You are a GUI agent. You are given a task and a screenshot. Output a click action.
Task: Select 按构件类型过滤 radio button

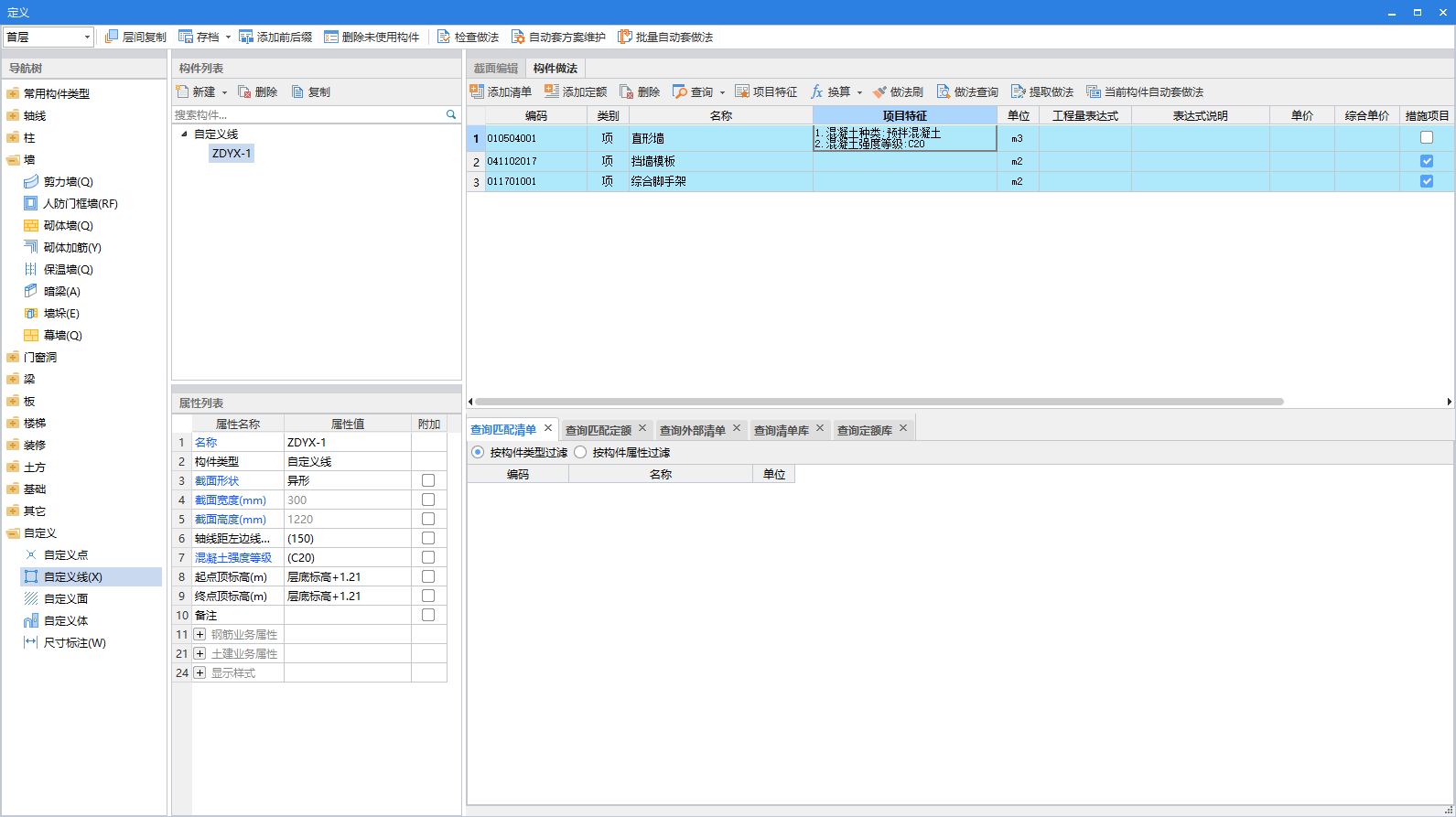(478, 452)
